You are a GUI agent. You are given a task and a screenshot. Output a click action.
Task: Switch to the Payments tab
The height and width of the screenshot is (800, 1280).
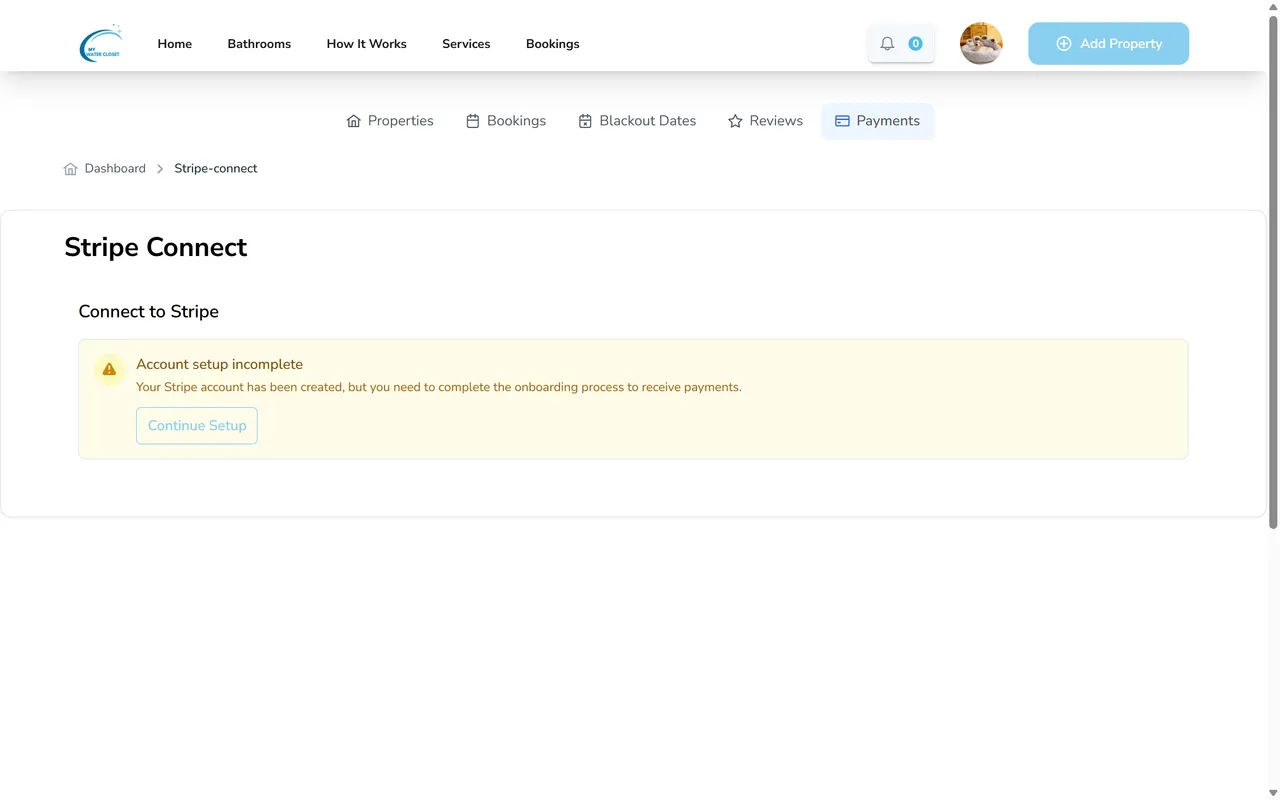click(877, 120)
